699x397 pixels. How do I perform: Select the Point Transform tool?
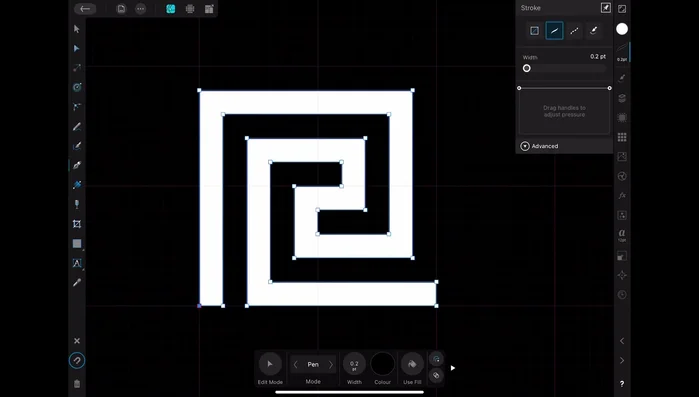point(77,68)
